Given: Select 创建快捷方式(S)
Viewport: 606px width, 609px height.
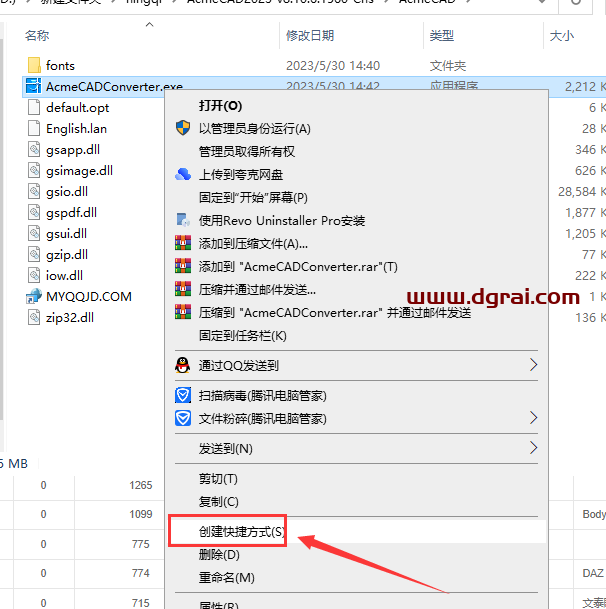Looking at the screenshot, I should [242, 532].
